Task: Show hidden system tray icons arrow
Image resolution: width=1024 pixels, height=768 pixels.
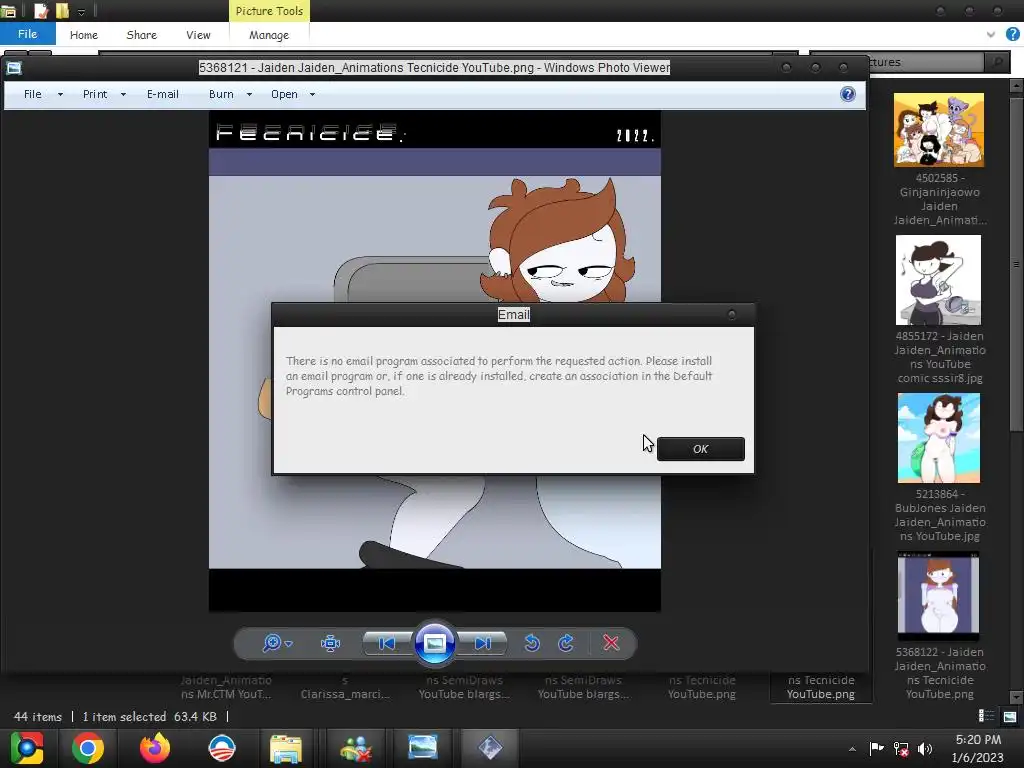Action: tap(852, 749)
